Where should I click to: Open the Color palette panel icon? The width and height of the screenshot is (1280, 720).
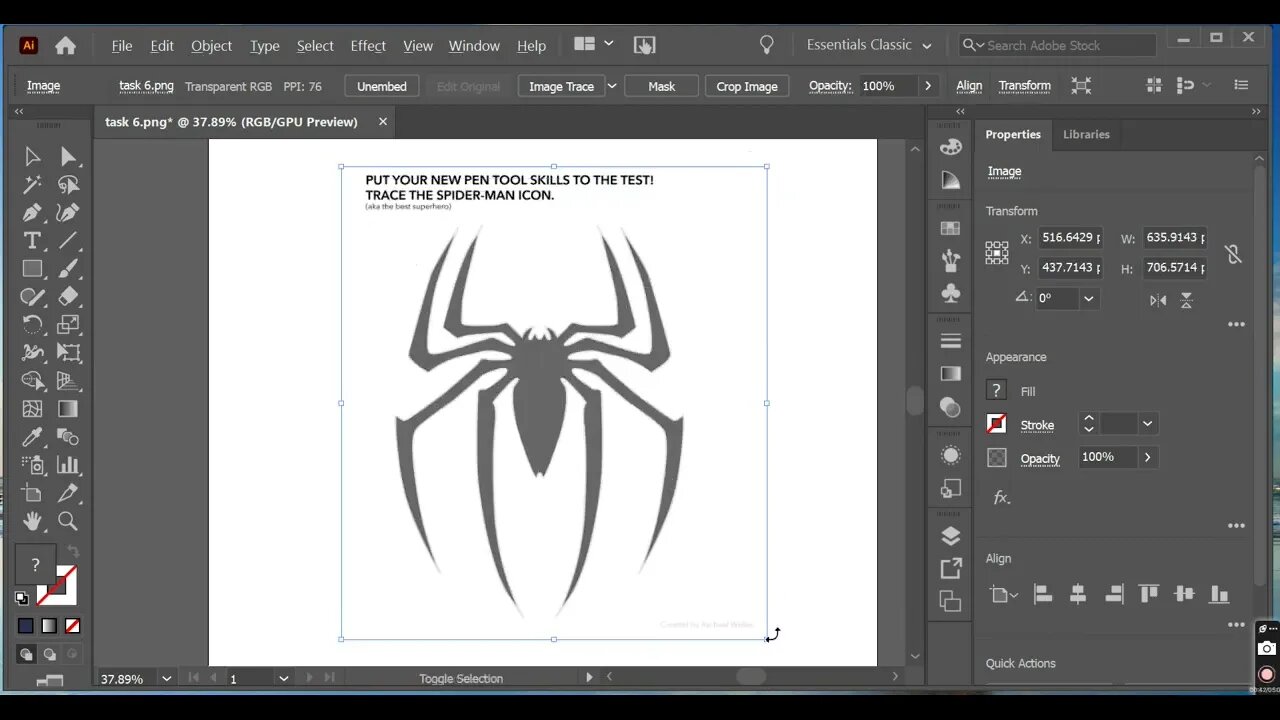[951, 146]
